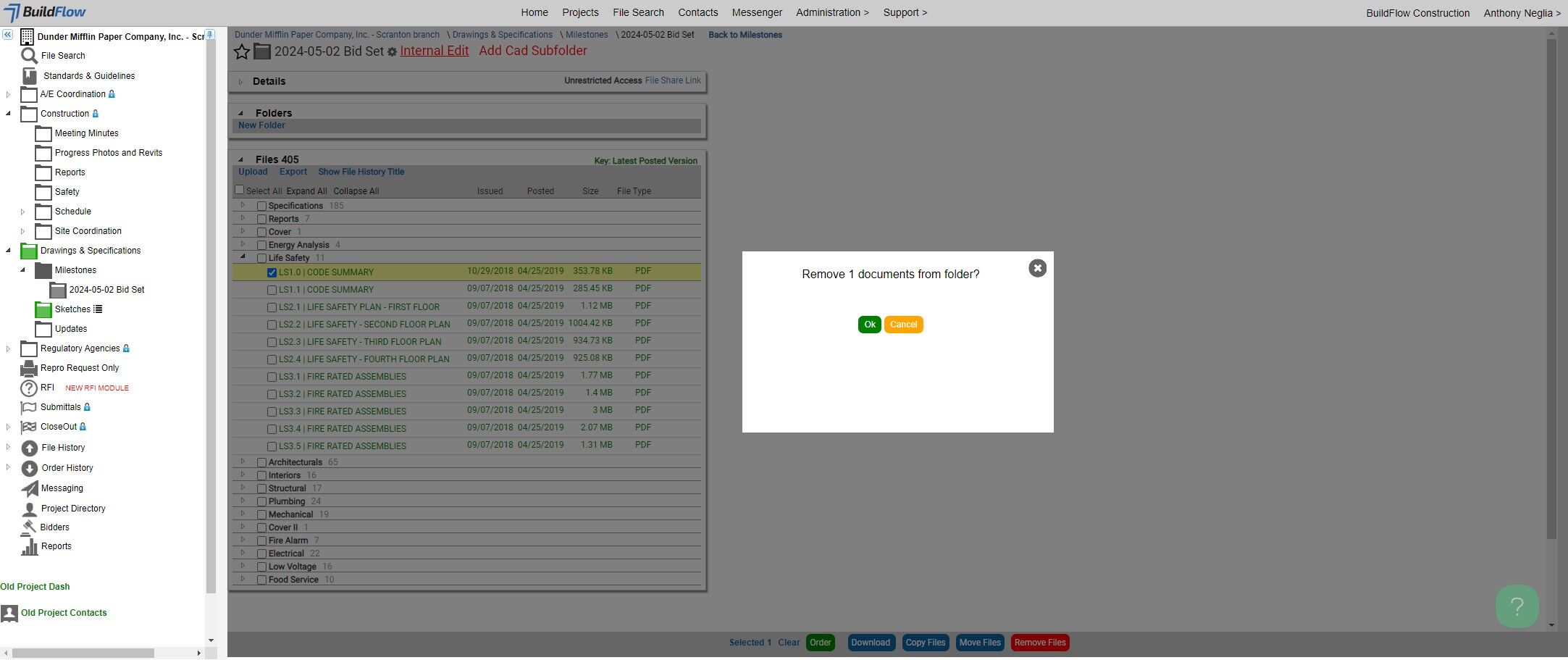Check LS3.5 FIRE RATED ASSEMBLIES checkbox
Screen dimensions: 1568x660
[272, 446]
